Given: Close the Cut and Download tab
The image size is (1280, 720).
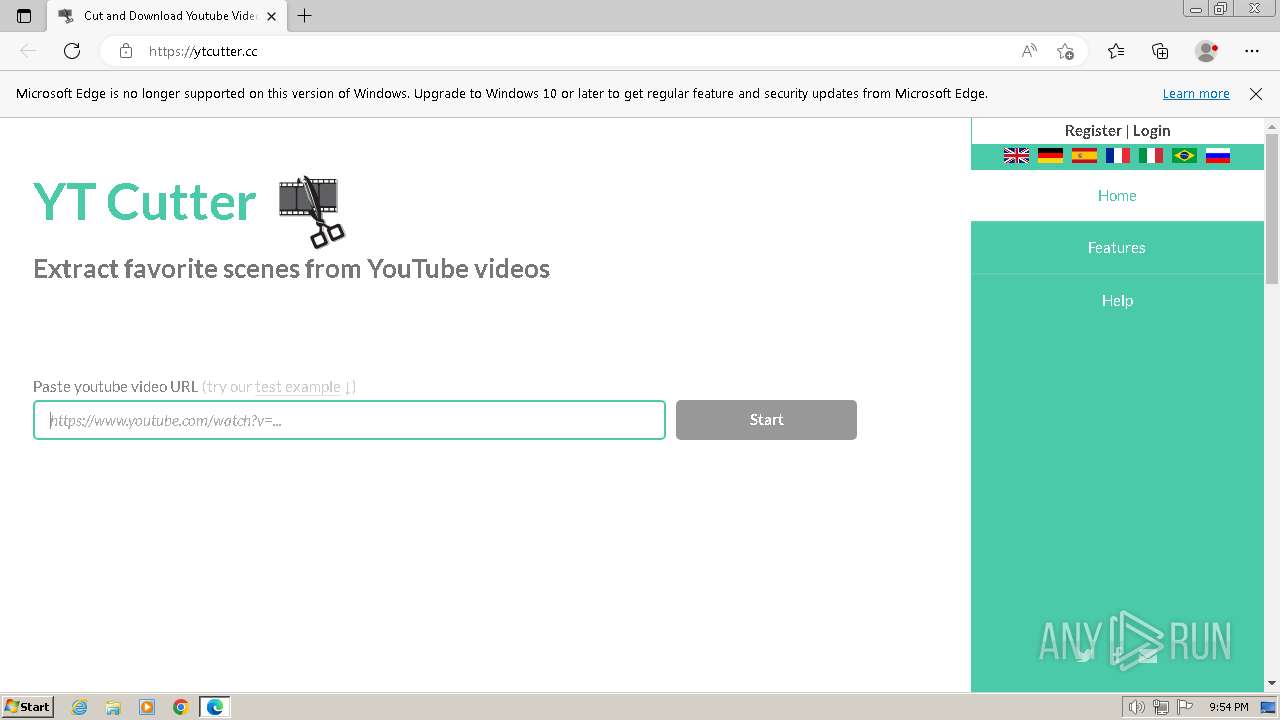Looking at the screenshot, I should click(x=271, y=16).
